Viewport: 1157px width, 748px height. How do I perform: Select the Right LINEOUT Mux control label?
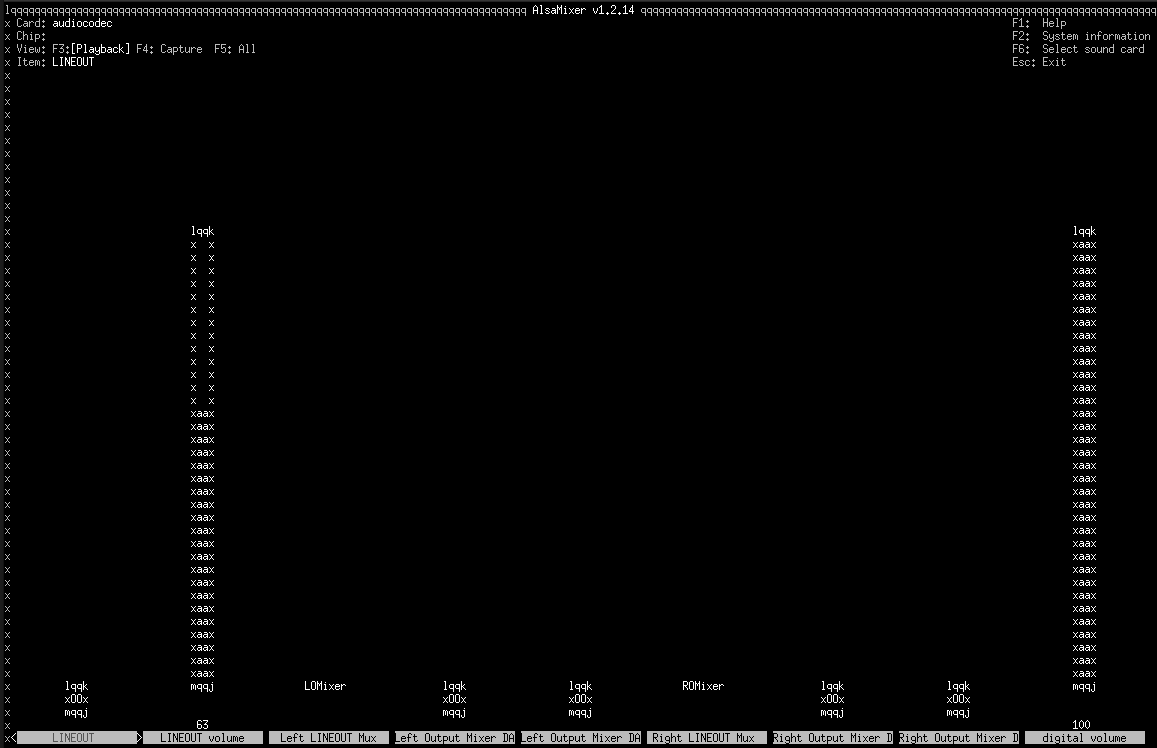pyautogui.click(x=703, y=738)
